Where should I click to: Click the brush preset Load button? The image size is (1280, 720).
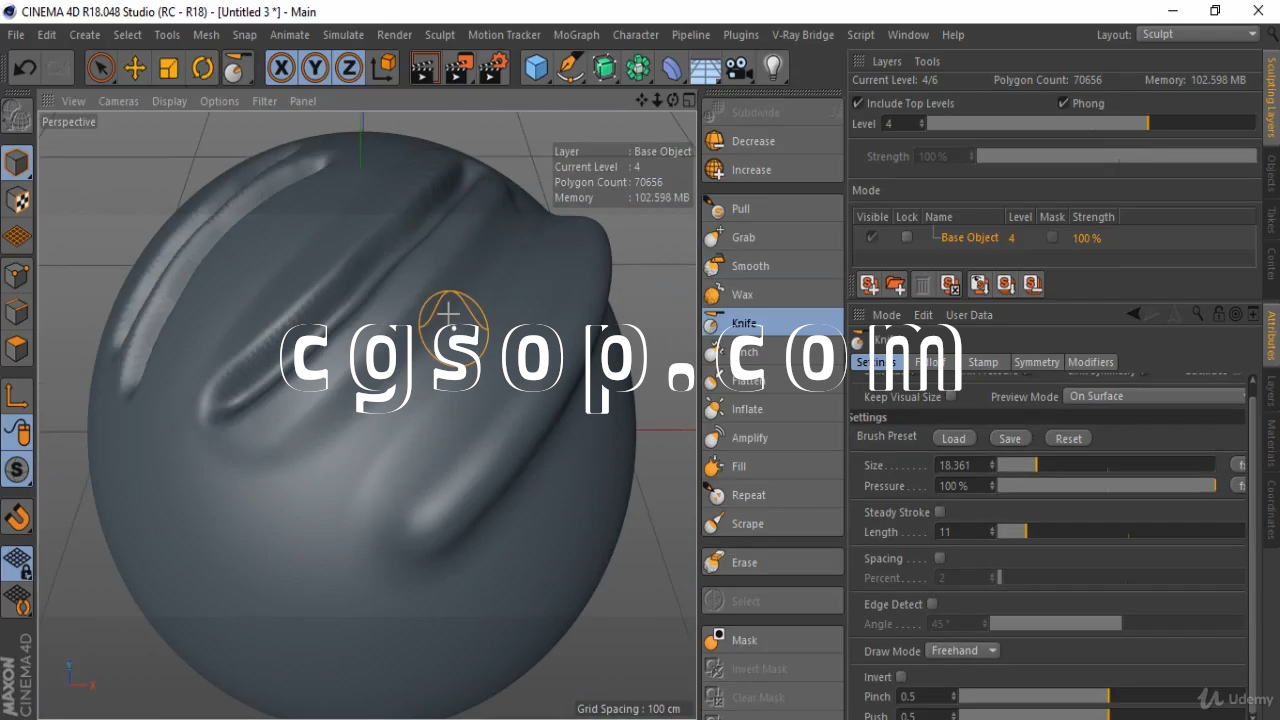[954, 439]
